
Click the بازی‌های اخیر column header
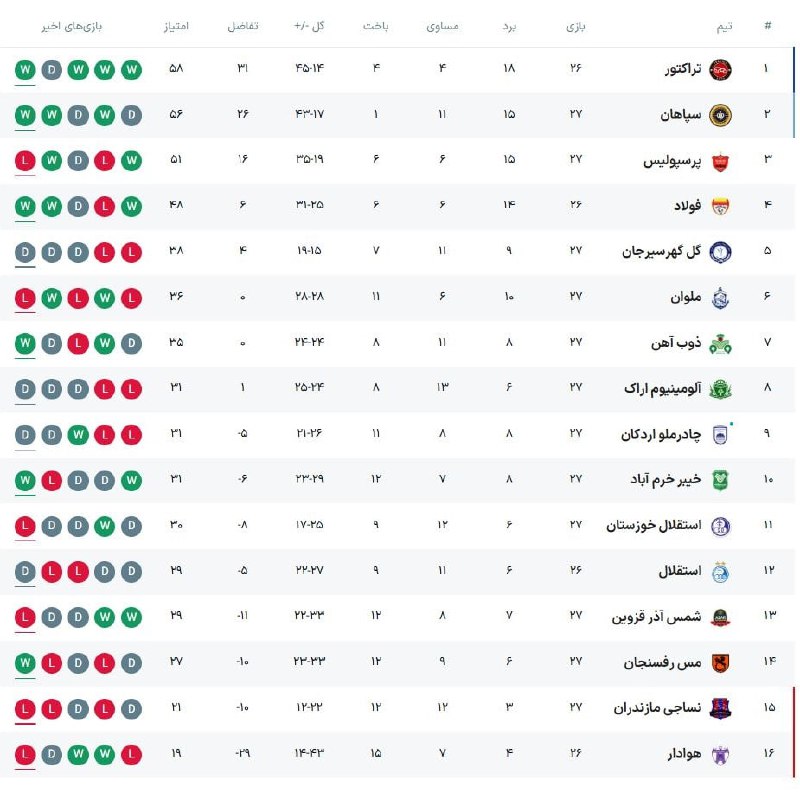click(x=80, y=26)
